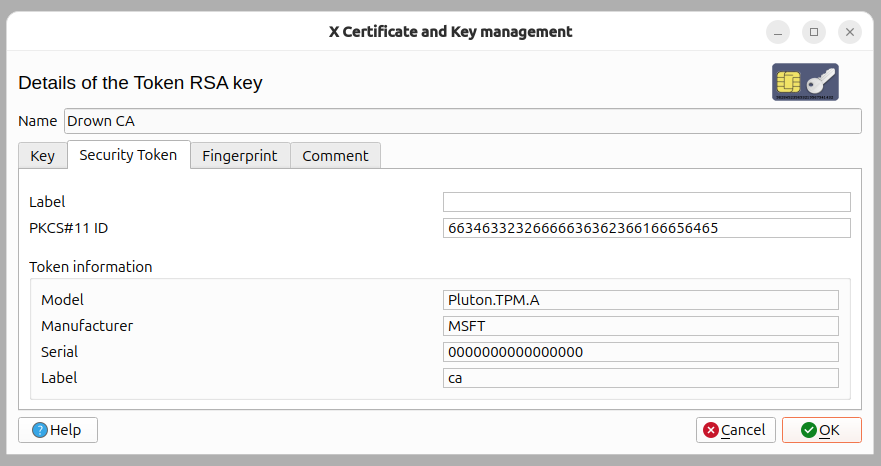The width and height of the screenshot is (881, 466).
Task: Click the blue question mark Help icon
Action: [40, 430]
